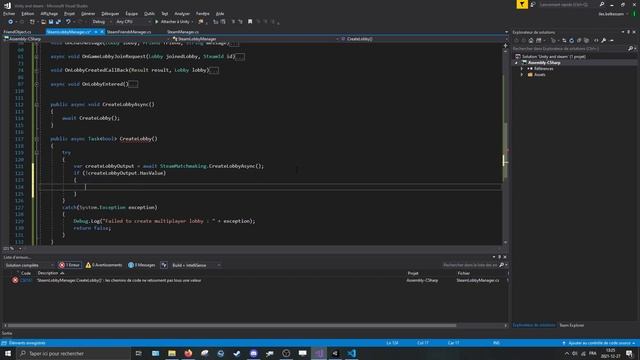Click Ajouter au contrôle de code source

coord(599,343)
